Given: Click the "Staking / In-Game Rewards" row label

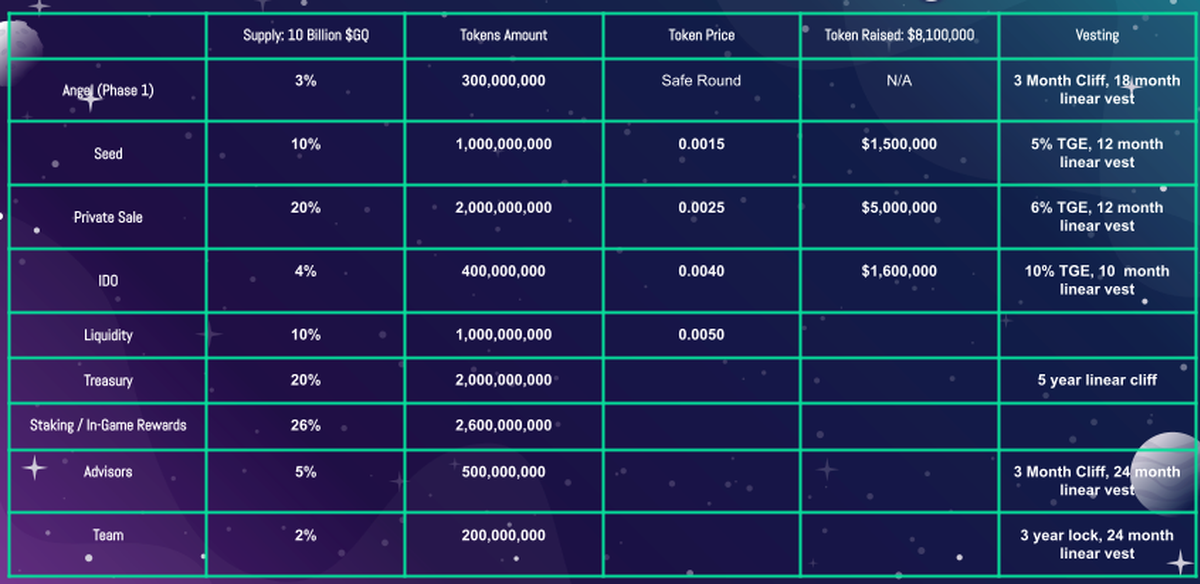Looking at the screenshot, I should click(108, 426).
